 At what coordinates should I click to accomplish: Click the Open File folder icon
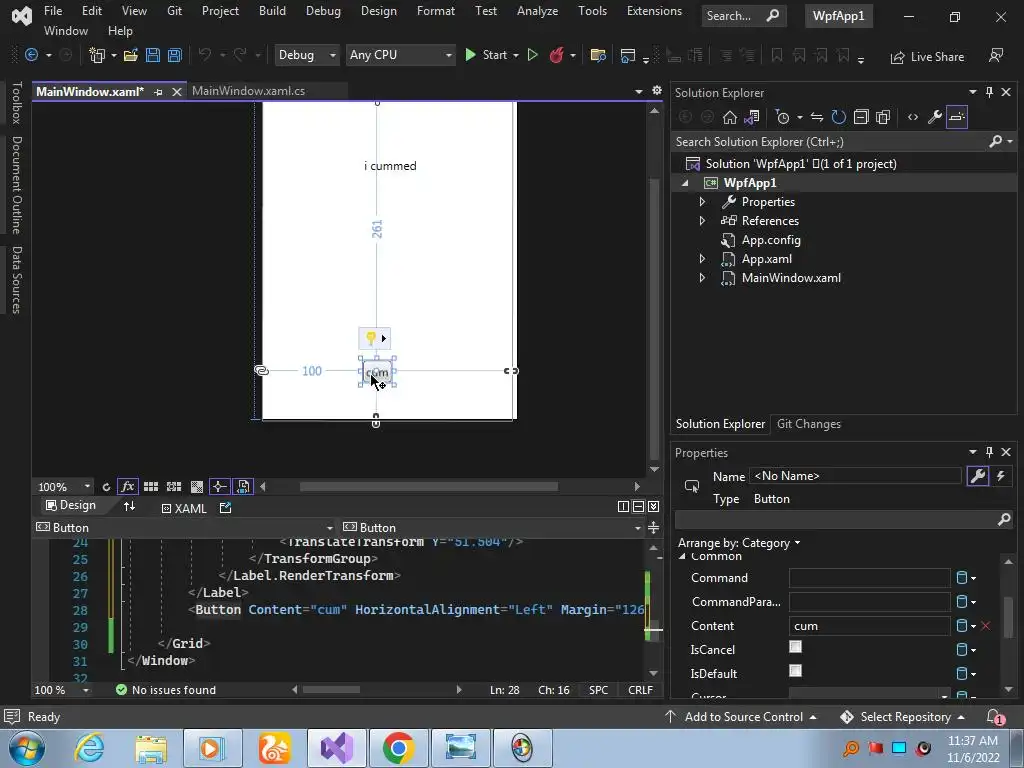pos(131,56)
